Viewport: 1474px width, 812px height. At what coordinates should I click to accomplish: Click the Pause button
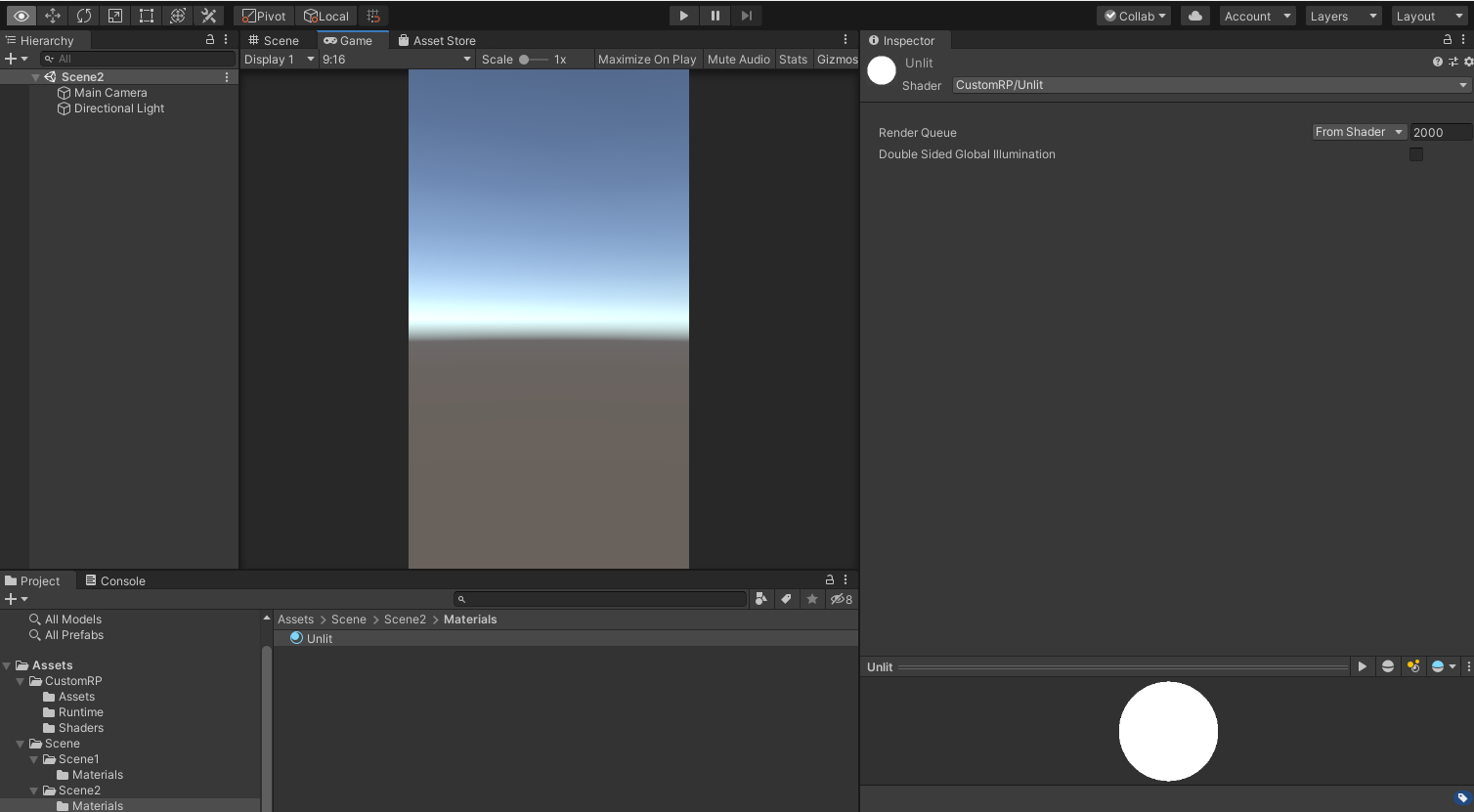pos(715,16)
